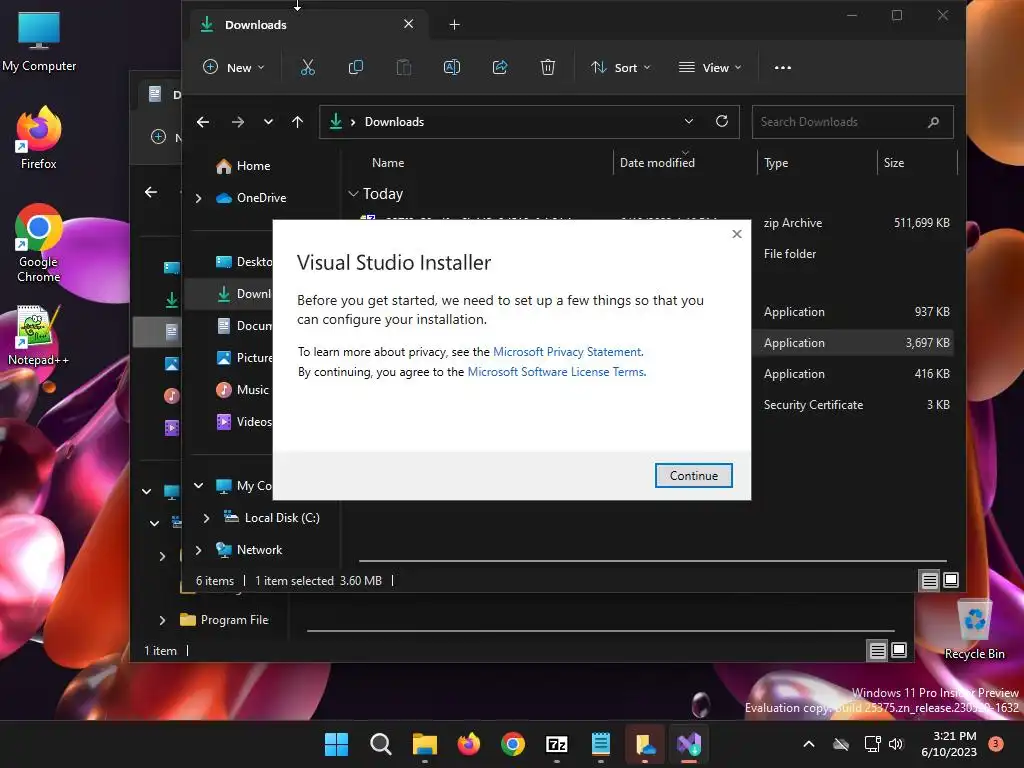The width and height of the screenshot is (1024, 768).
Task: Go forward with the right arrow
Action: pos(238,122)
